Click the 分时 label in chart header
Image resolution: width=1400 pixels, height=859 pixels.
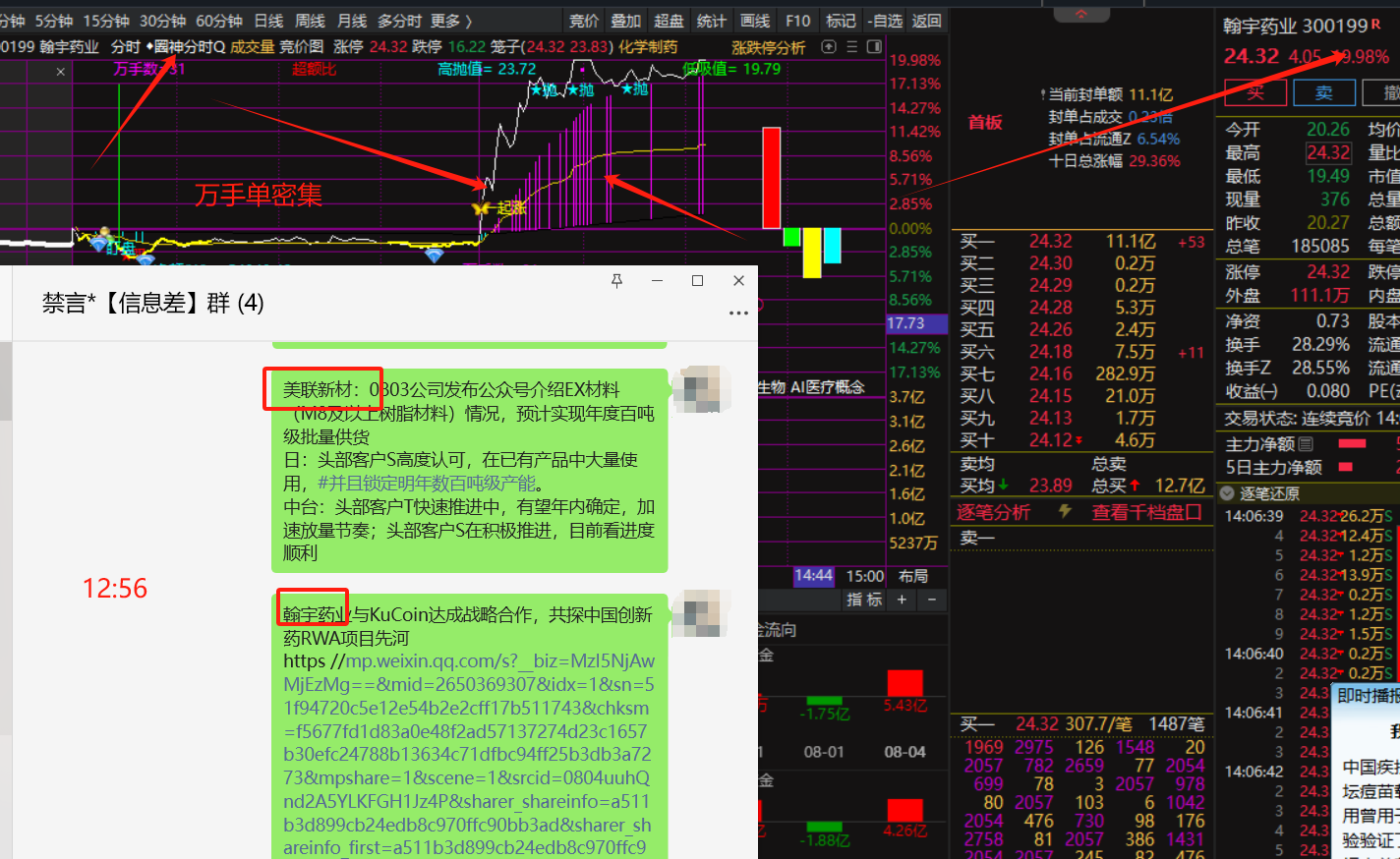[125, 46]
